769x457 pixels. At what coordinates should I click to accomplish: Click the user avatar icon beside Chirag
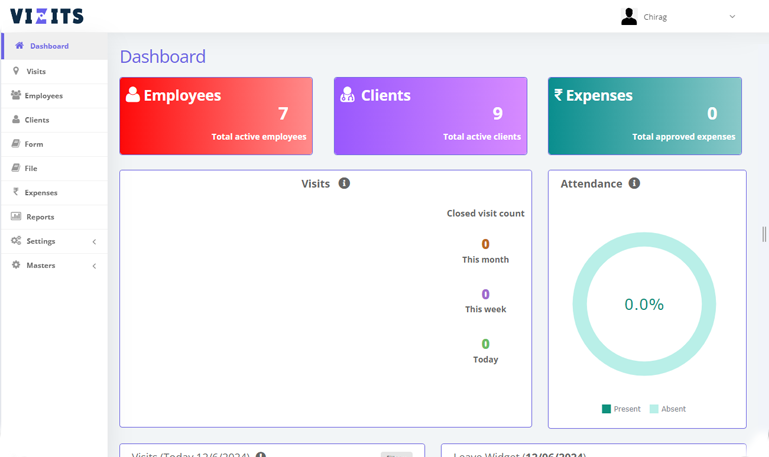coord(629,16)
